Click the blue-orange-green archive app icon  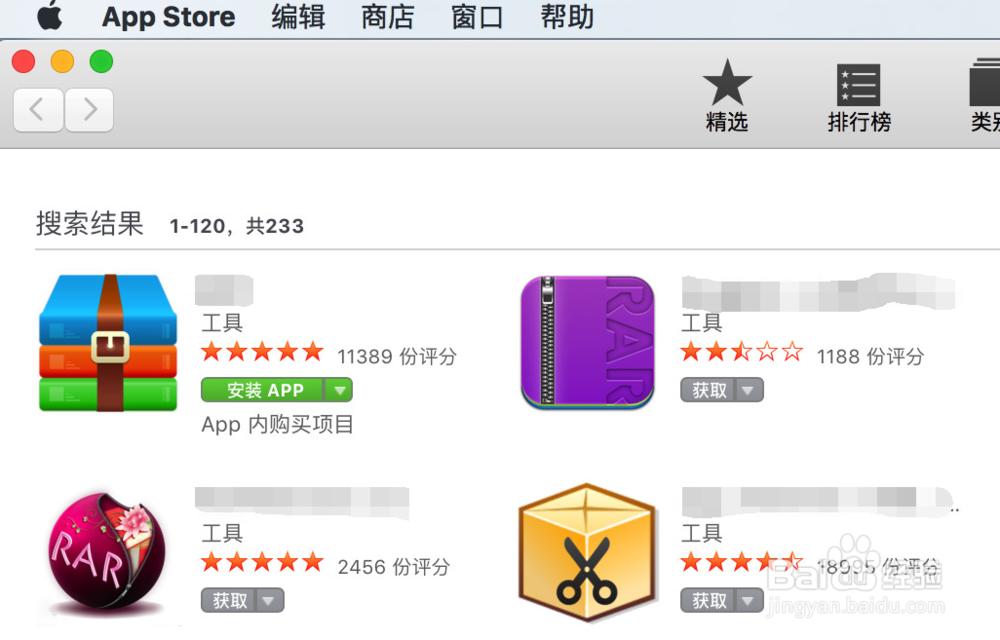point(108,343)
